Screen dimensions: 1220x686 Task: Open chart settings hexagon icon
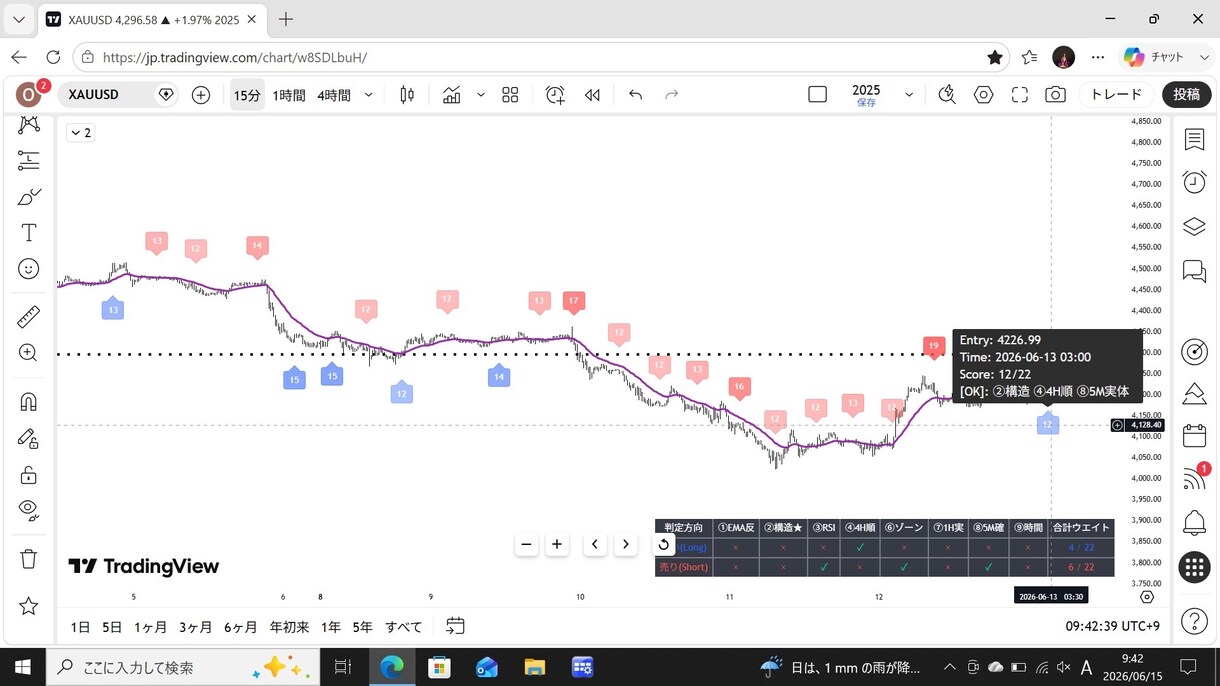[x=984, y=95]
